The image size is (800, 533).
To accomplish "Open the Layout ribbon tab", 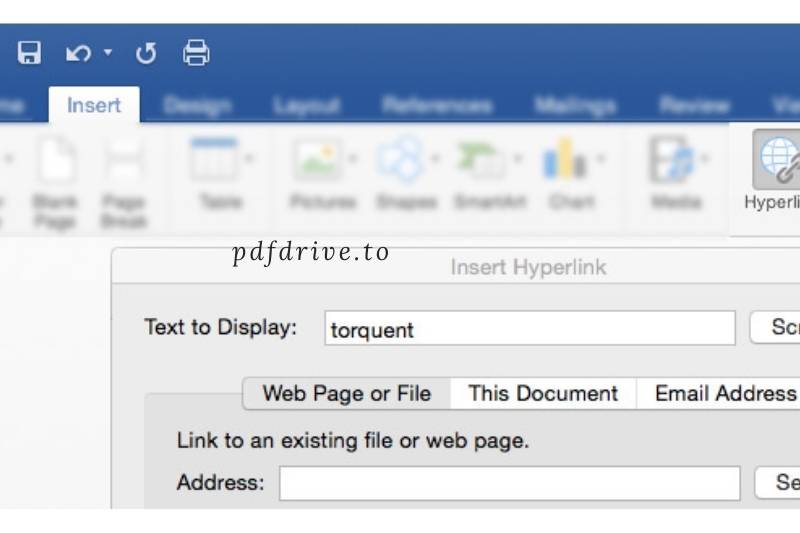I will pyautogui.click(x=306, y=106).
